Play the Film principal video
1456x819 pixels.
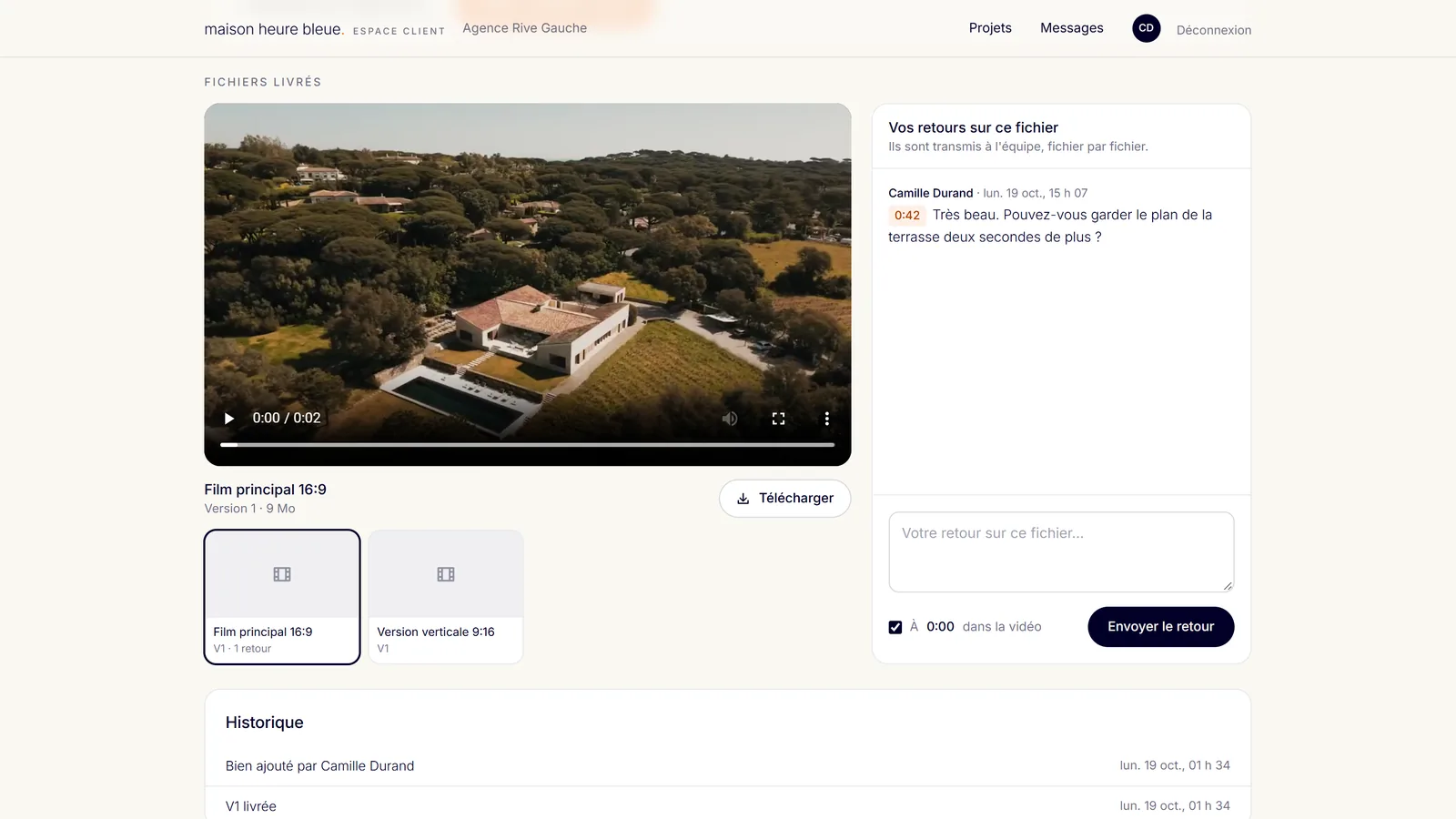(x=229, y=419)
